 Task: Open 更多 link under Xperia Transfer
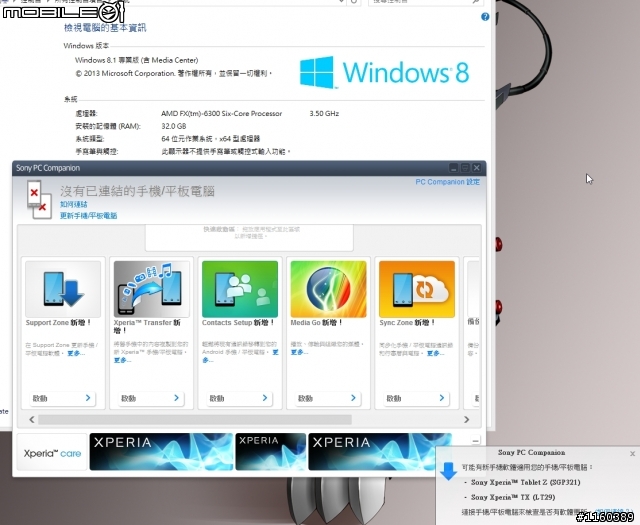pos(122,360)
